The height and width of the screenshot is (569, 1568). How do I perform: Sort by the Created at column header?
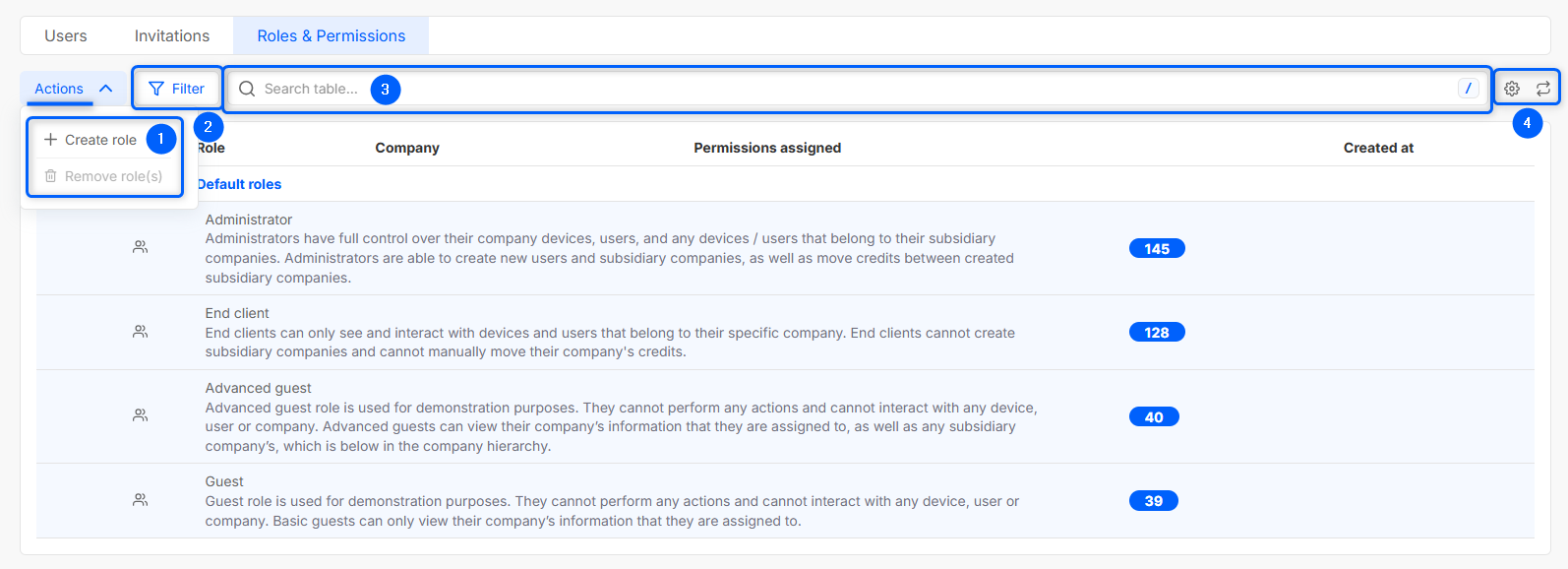tap(1378, 148)
